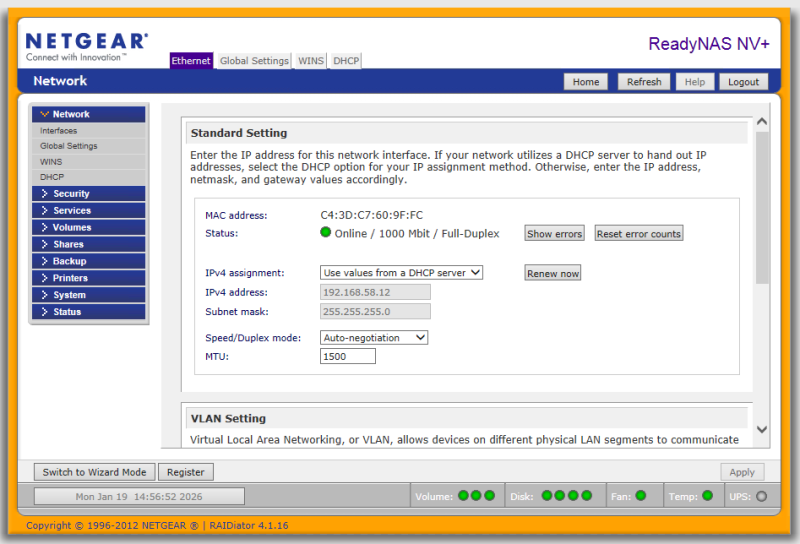This screenshot has width=800, height=544.
Task: Select Interfaces in sidebar
Action: (58, 131)
